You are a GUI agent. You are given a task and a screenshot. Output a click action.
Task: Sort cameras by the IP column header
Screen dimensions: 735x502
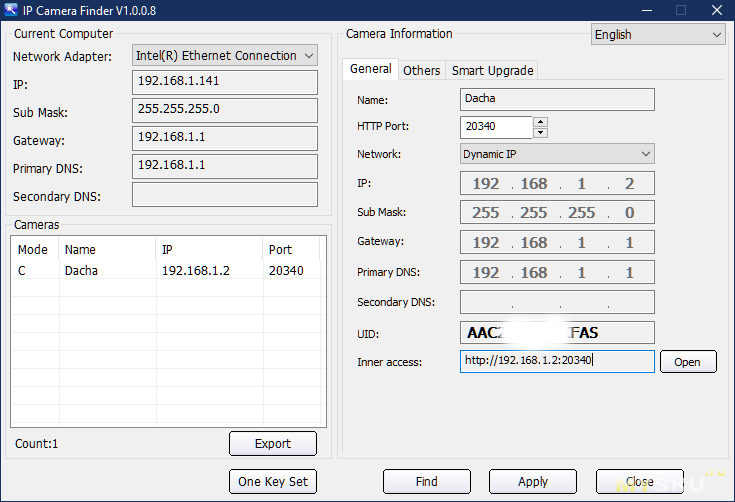(x=208, y=249)
